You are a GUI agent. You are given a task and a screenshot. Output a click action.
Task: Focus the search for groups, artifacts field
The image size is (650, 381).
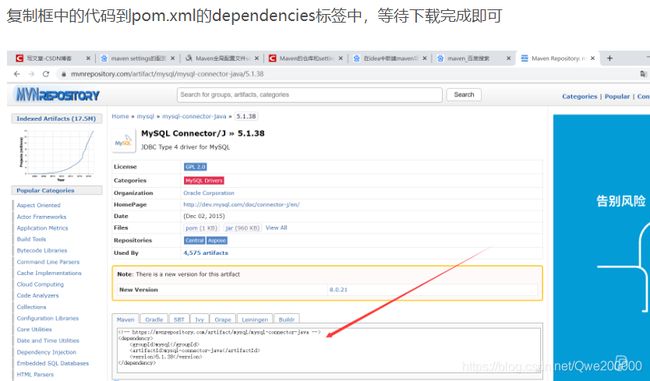(310, 95)
